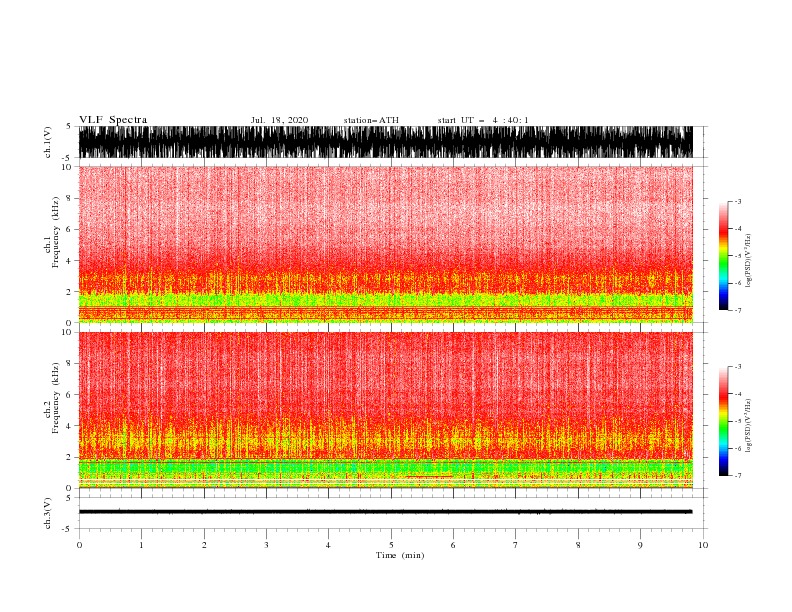Click the "station=ATH" label
Screen dimensions: 792x612
point(371,120)
